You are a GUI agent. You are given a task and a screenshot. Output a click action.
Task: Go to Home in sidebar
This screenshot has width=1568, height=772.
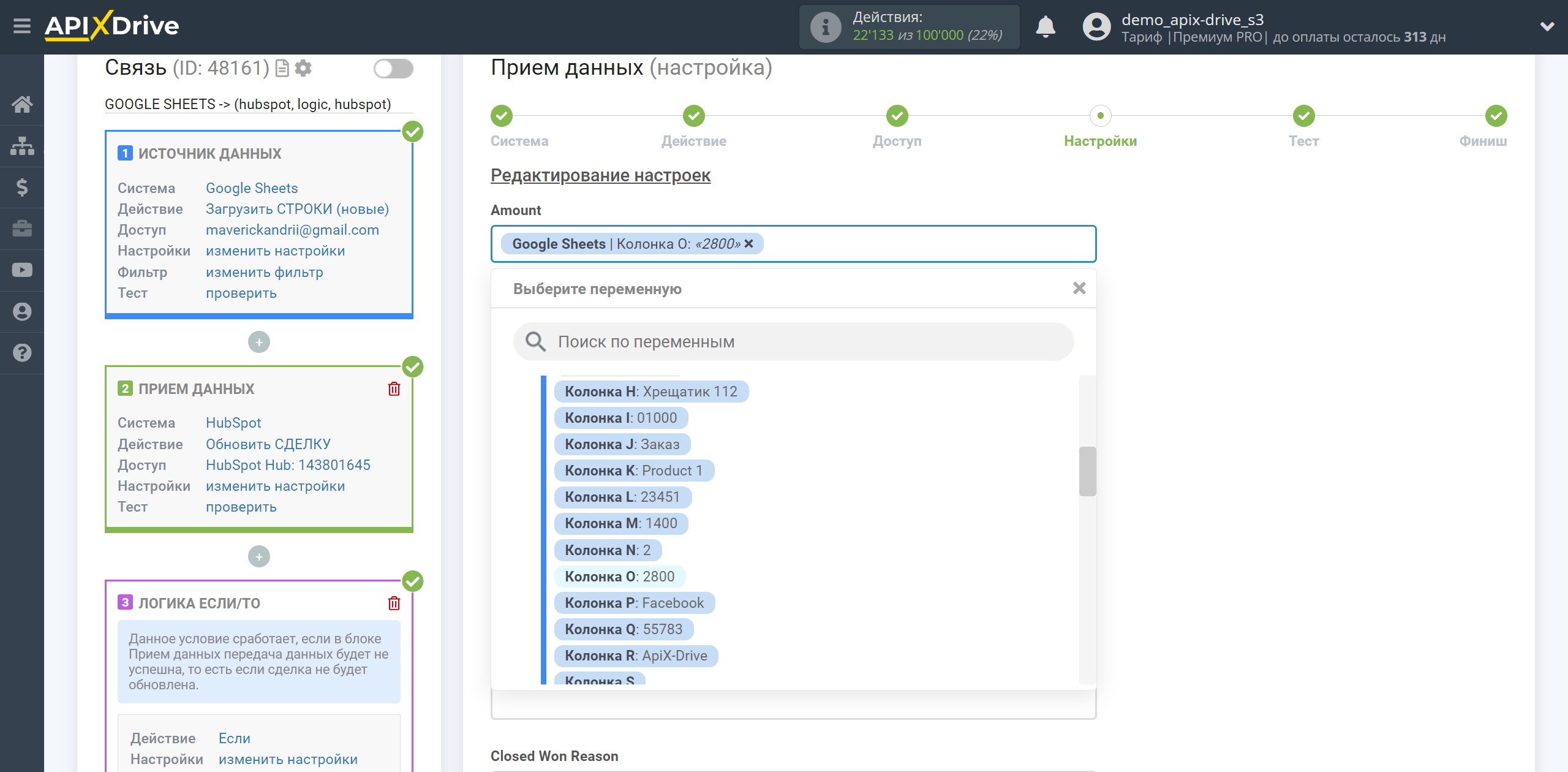click(22, 104)
